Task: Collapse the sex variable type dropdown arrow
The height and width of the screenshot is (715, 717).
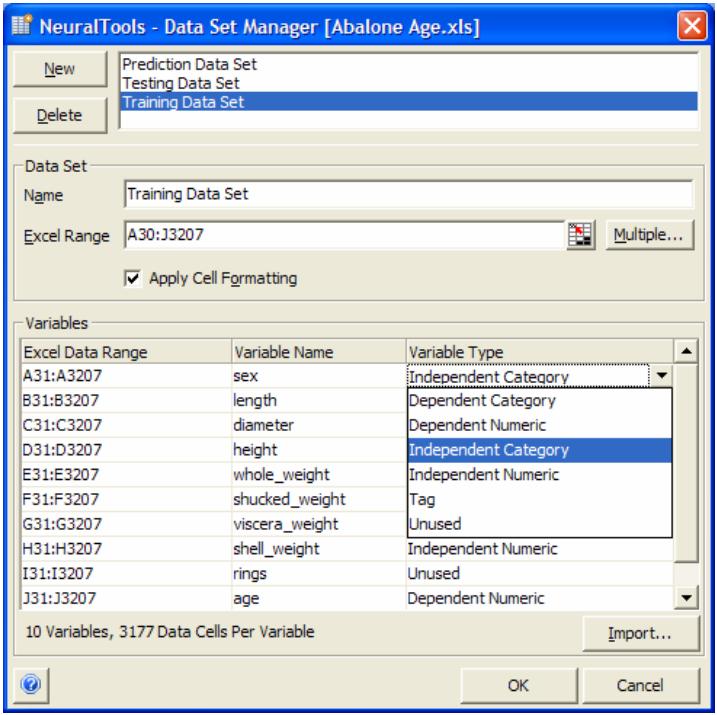Action: (661, 376)
